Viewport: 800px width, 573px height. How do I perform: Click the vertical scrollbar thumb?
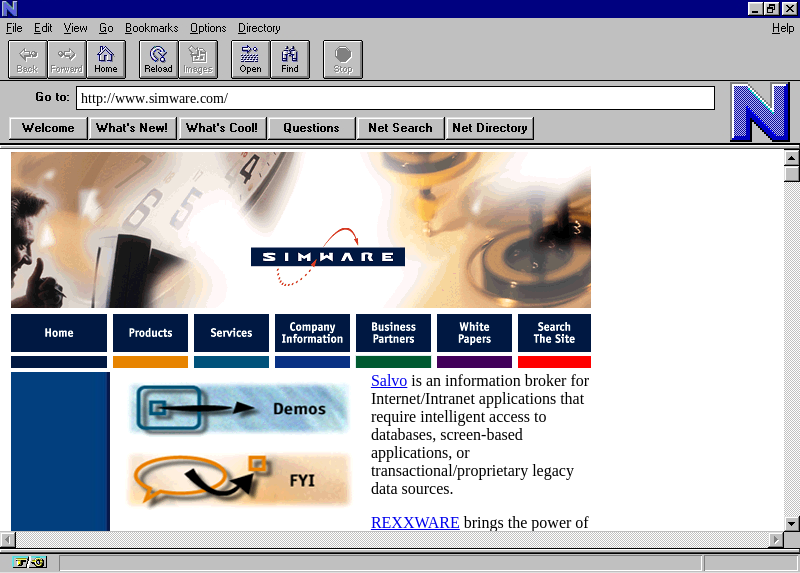click(x=791, y=173)
